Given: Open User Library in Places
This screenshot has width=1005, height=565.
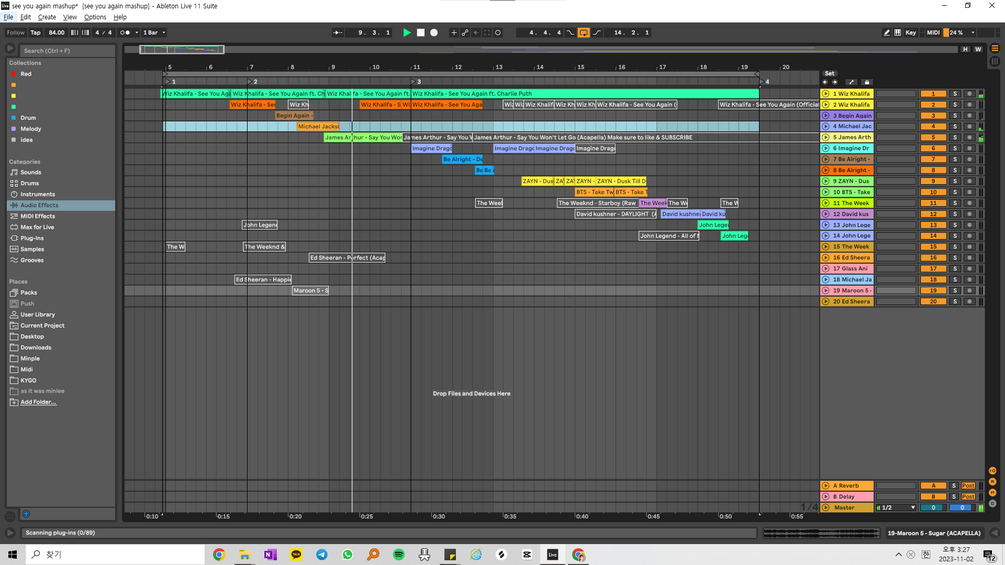Looking at the screenshot, I should (x=37, y=315).
